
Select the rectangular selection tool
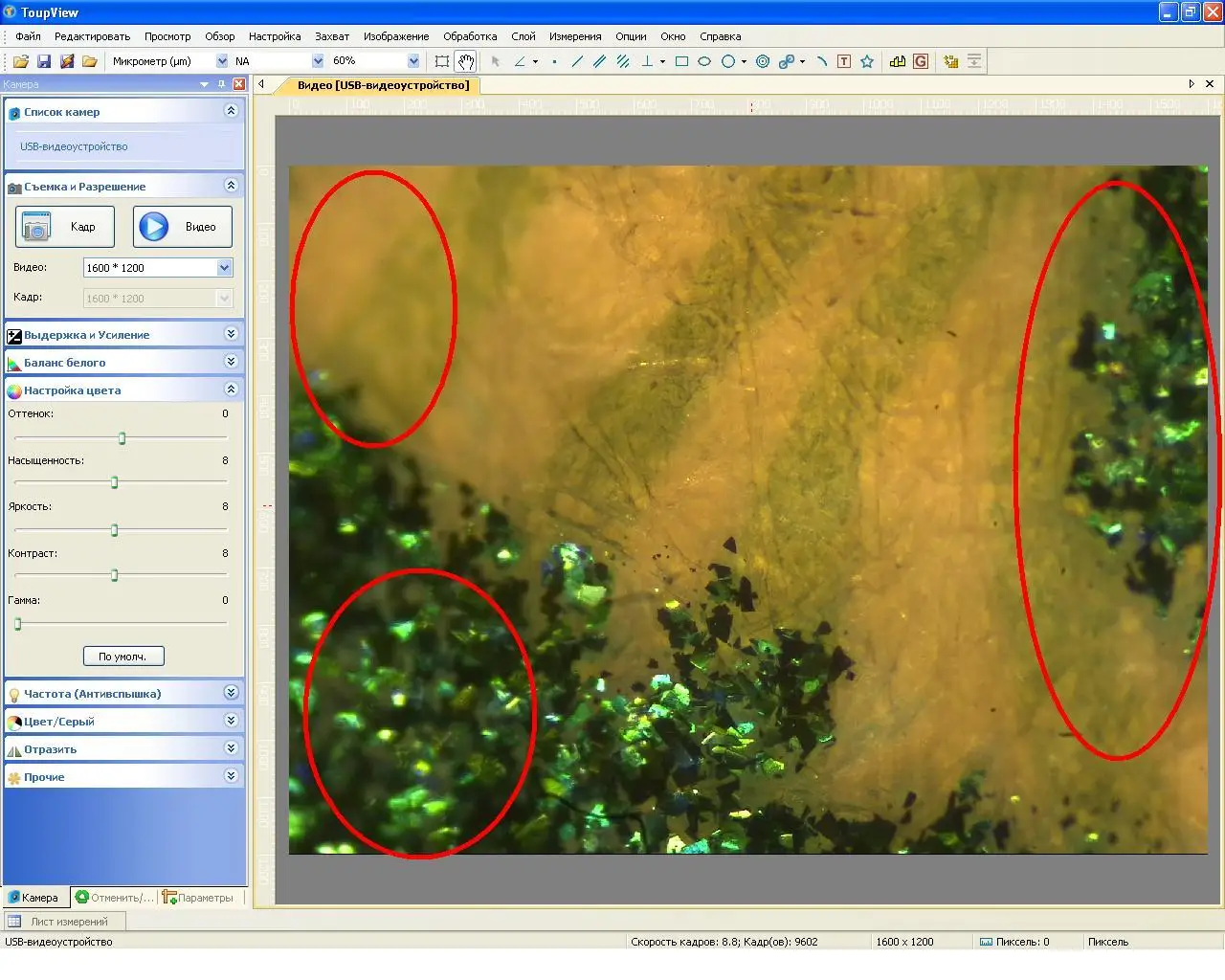[442, 61]
